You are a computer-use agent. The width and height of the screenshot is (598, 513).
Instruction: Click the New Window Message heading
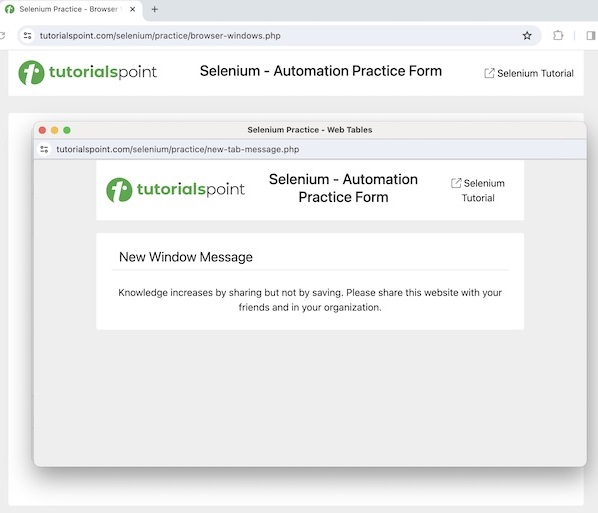point(186,257)
